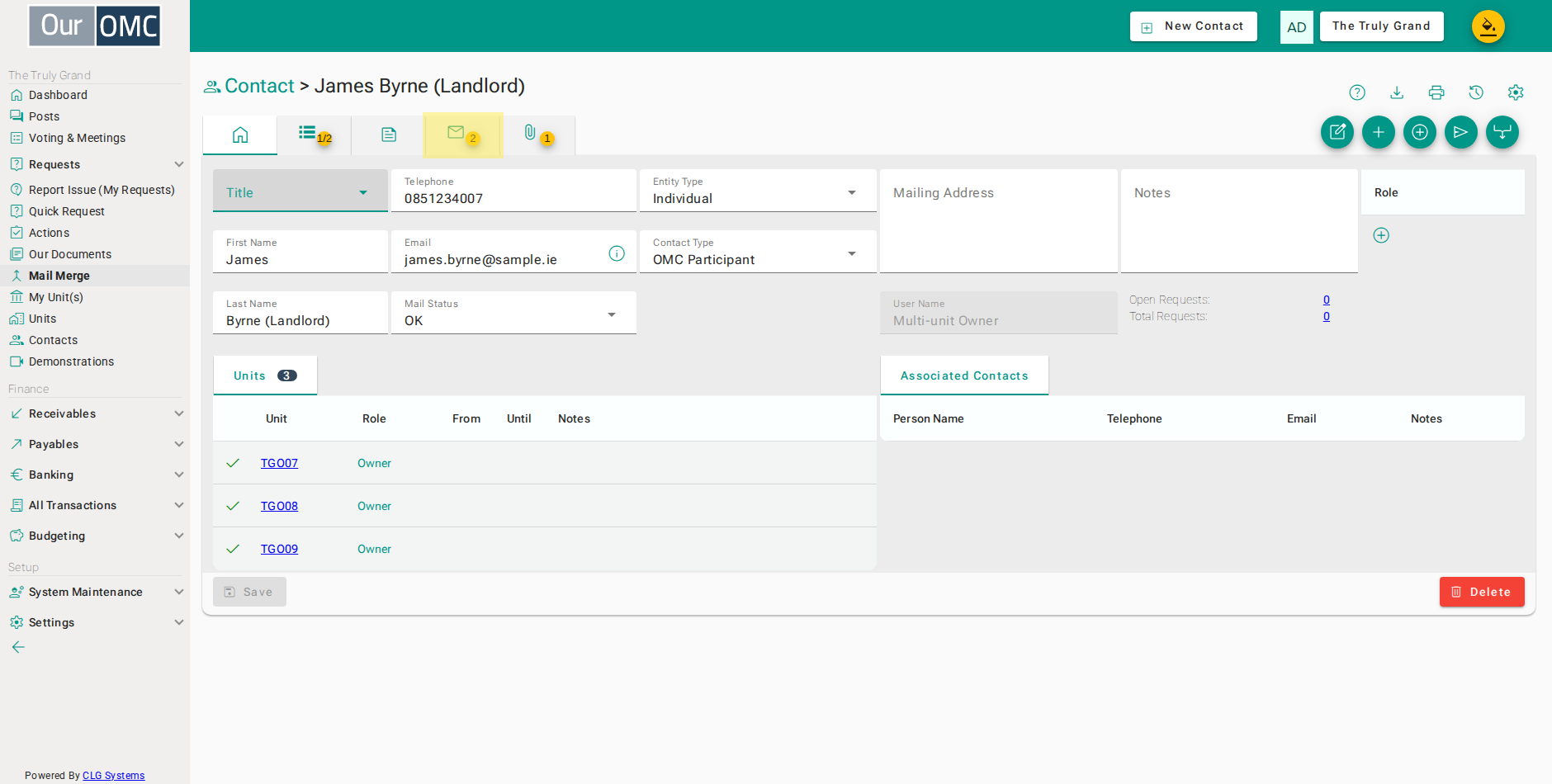Screen dimensions: 1552x784
Task: Open Dashboard in the sidebar
Action: (95, 95)
